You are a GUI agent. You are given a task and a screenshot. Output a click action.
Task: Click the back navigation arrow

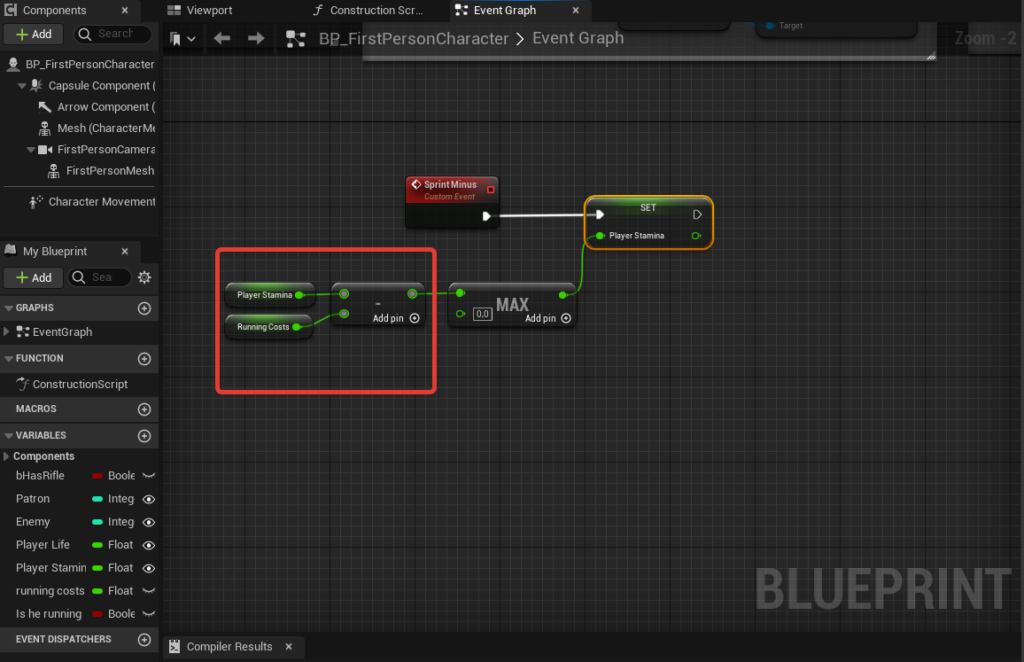pyautogui.click(x=222, y=39)
